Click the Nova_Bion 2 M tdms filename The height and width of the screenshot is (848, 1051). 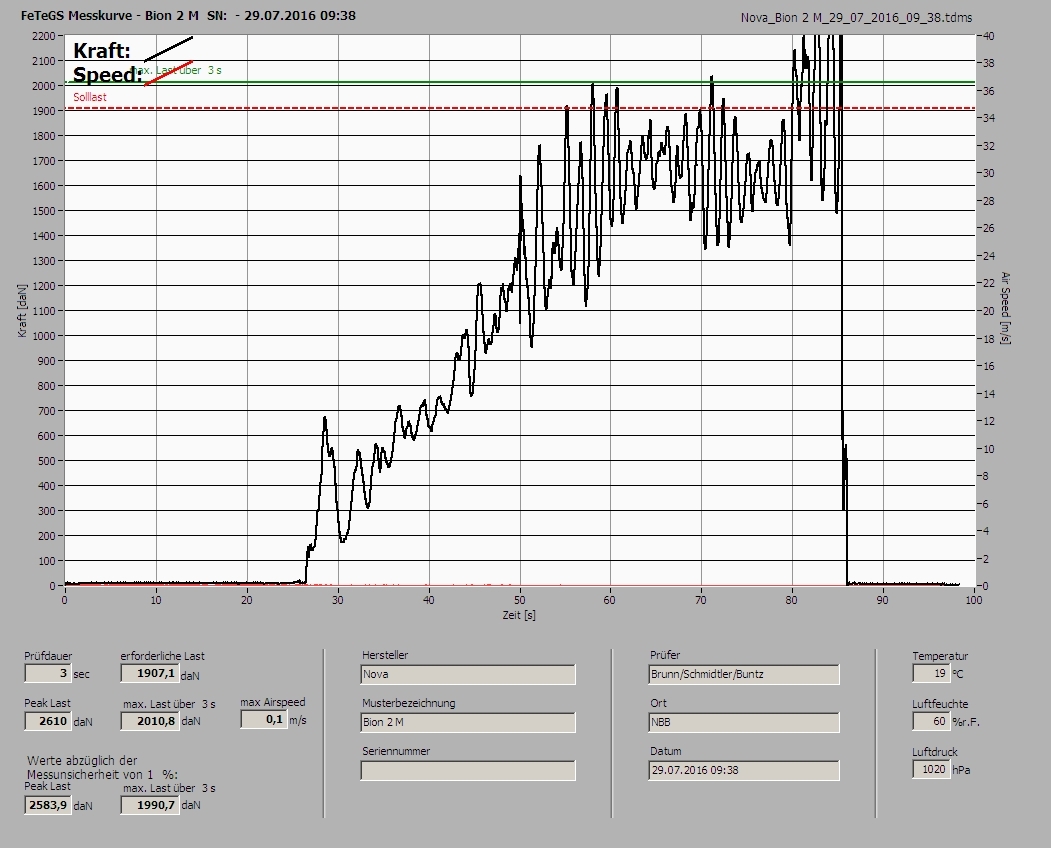point(856,18)
